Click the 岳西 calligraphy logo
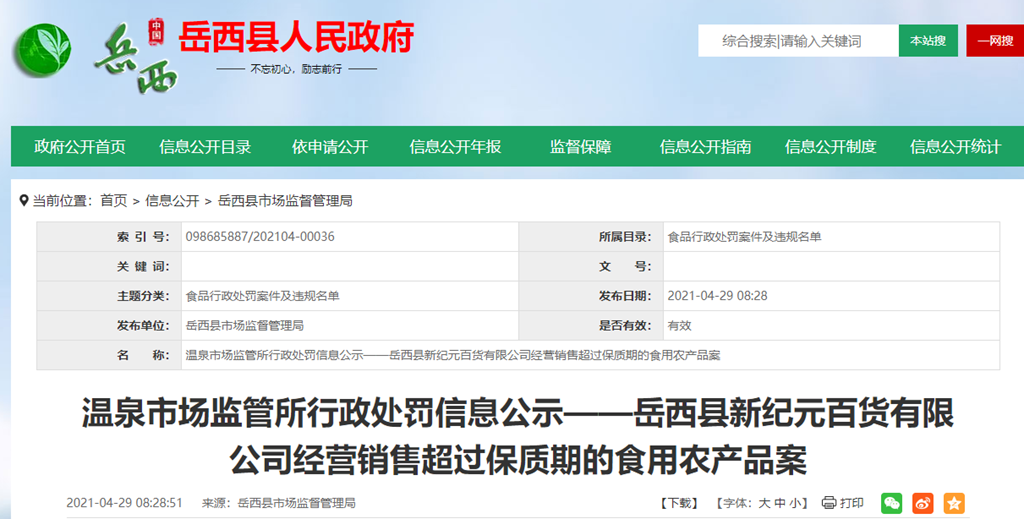This screenshot has height=519, width=1024. tap(135, 58)
